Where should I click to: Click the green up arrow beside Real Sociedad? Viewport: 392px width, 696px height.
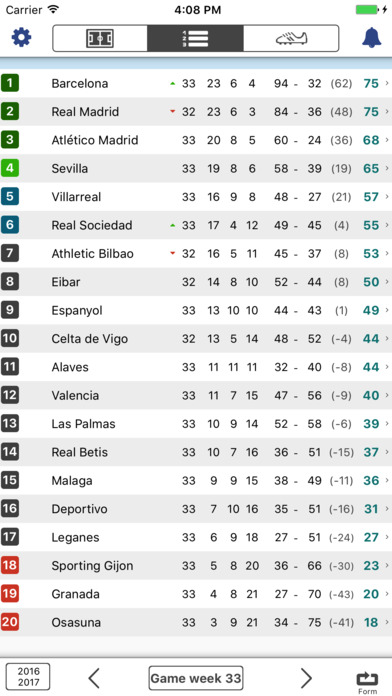tap(173, 225)
